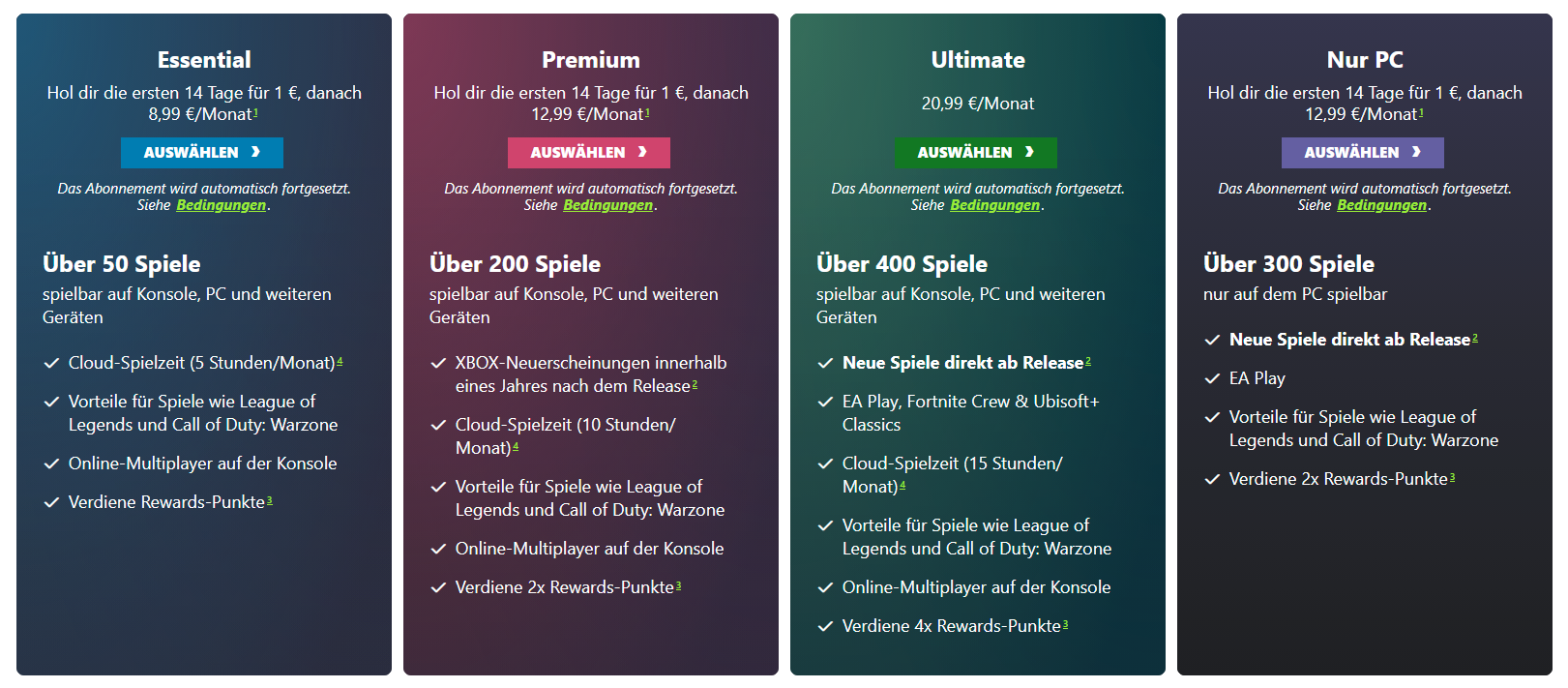1568x688 pixels.
Task: Click footnote 2 after Ultimate Neue Spiele direkt ab Release
Action: [1088, 361]
